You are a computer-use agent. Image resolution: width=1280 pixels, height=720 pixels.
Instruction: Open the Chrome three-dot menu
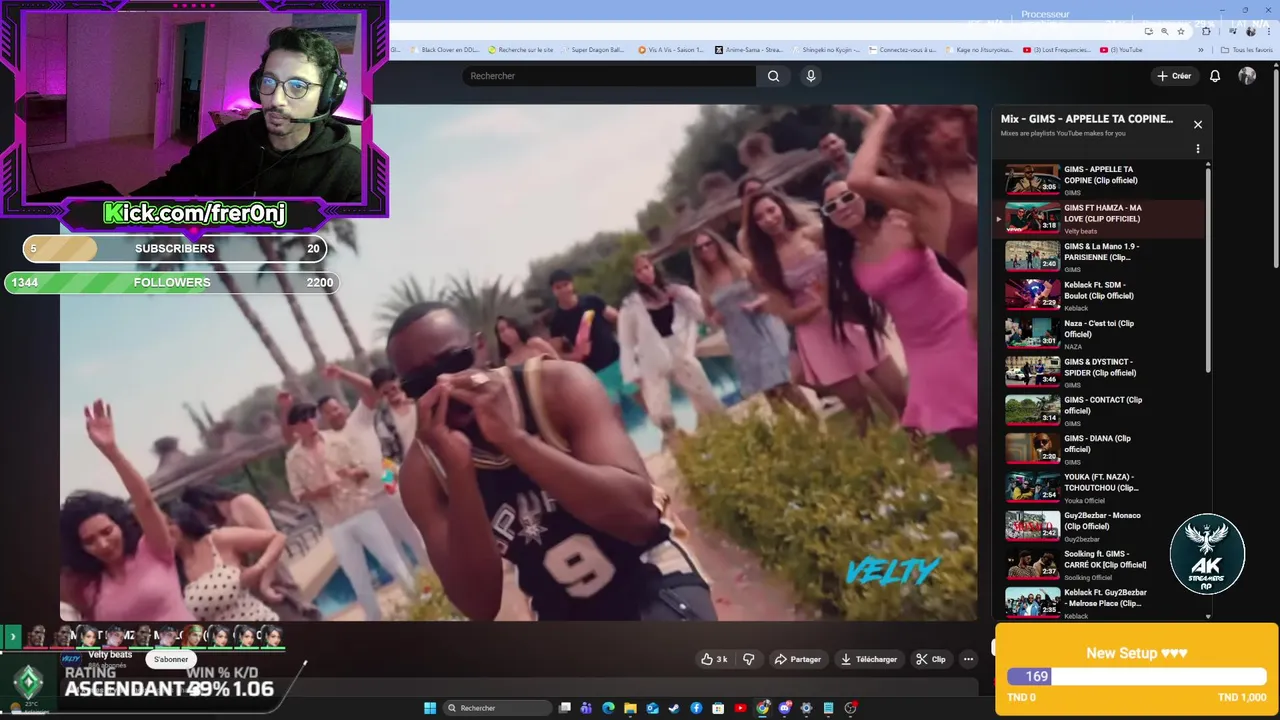pos(1269,31)
